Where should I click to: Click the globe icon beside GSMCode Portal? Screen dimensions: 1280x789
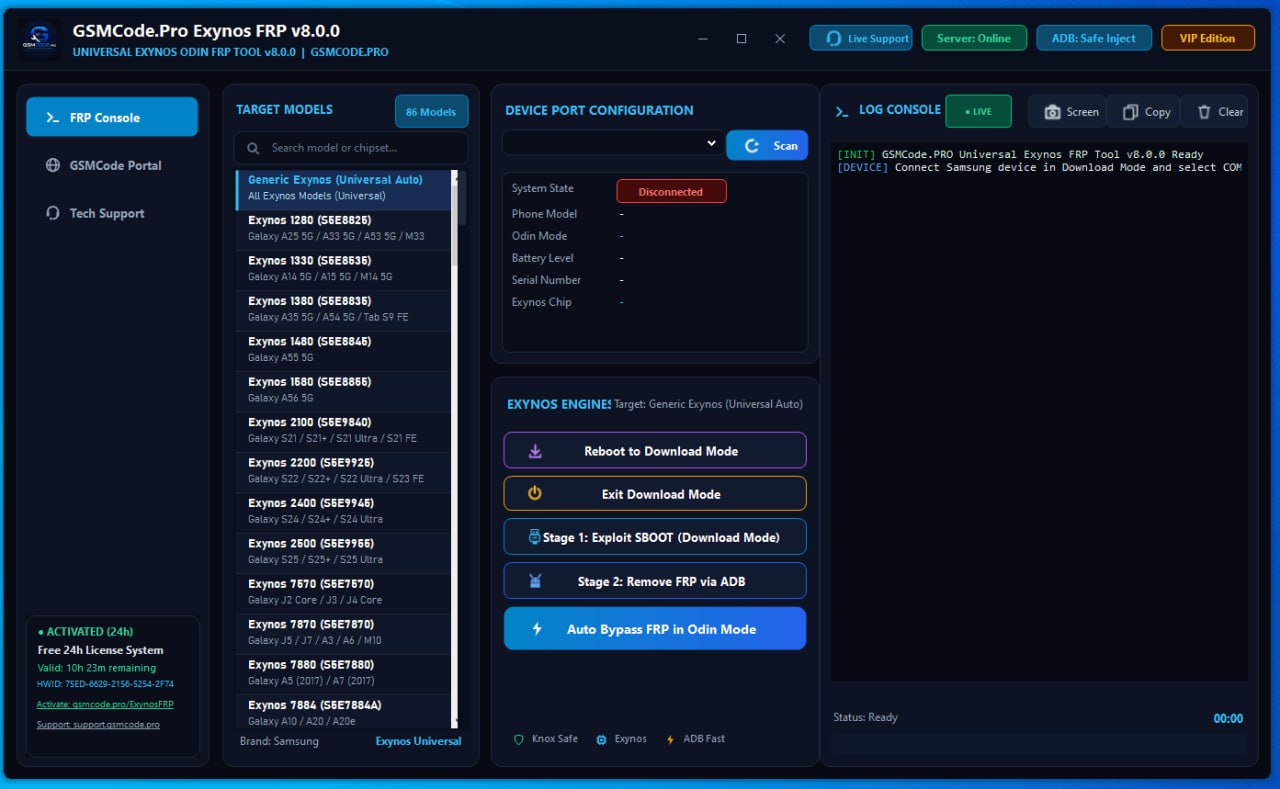(x=52, y=165)
